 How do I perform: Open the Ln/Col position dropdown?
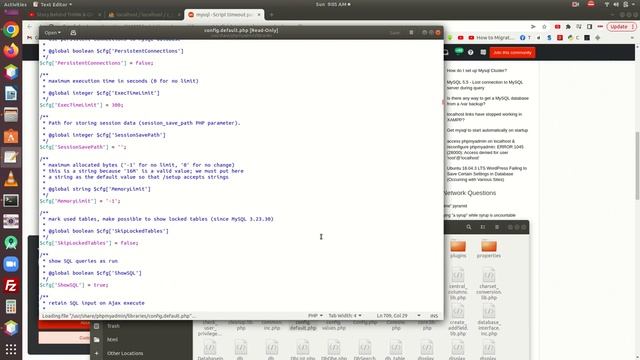coord(398,316)
